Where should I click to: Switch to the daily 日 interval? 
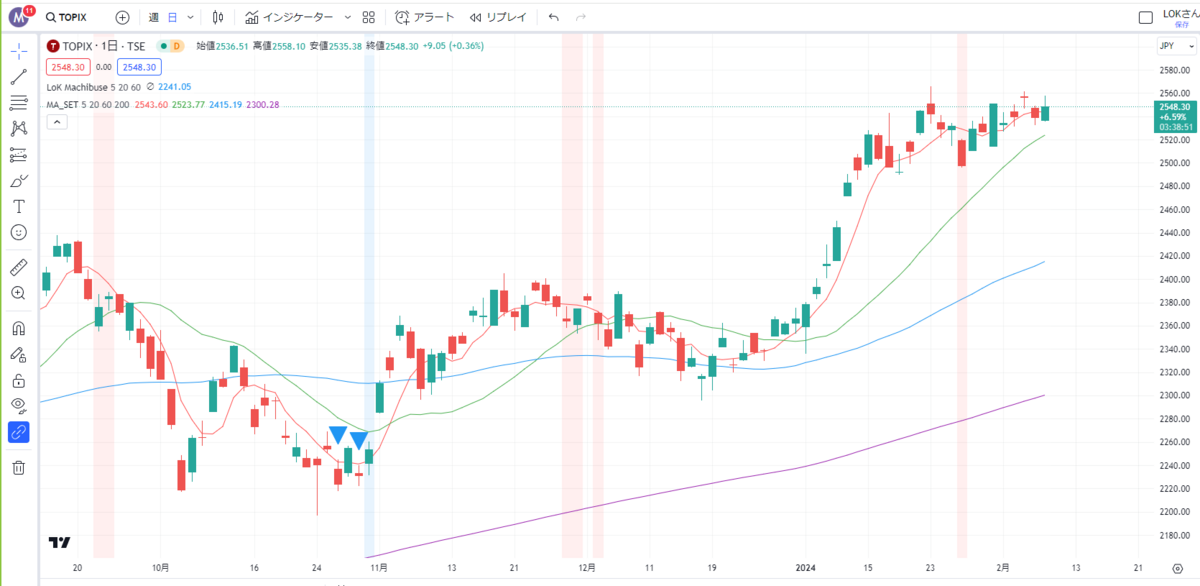point(172,18)
